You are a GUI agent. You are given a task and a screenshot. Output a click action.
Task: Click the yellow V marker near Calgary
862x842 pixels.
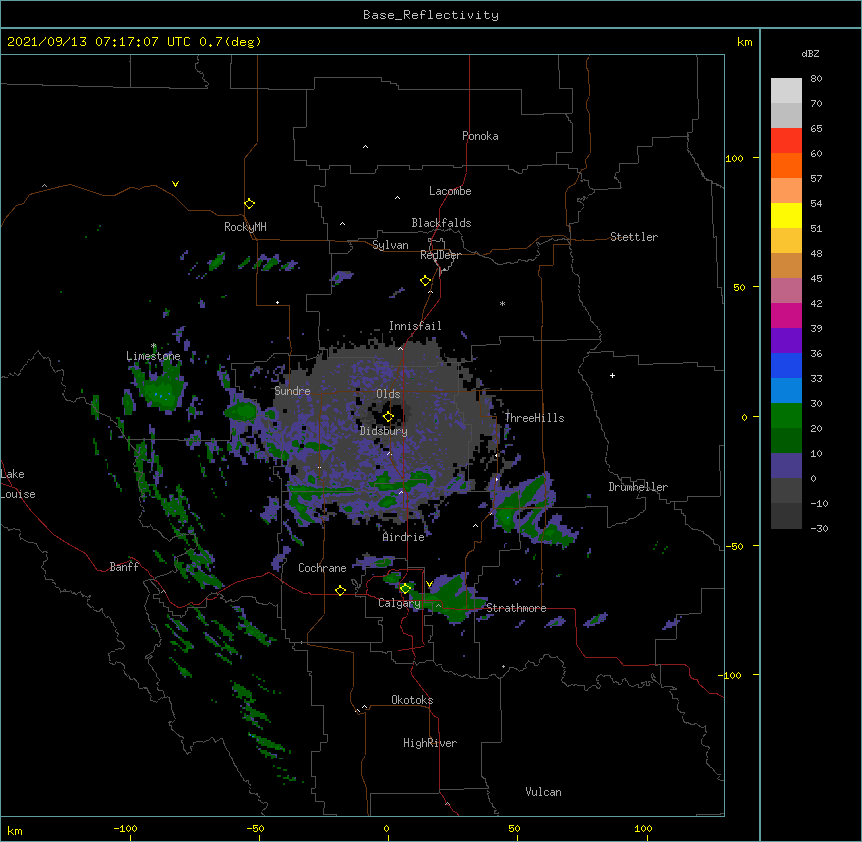429,584
